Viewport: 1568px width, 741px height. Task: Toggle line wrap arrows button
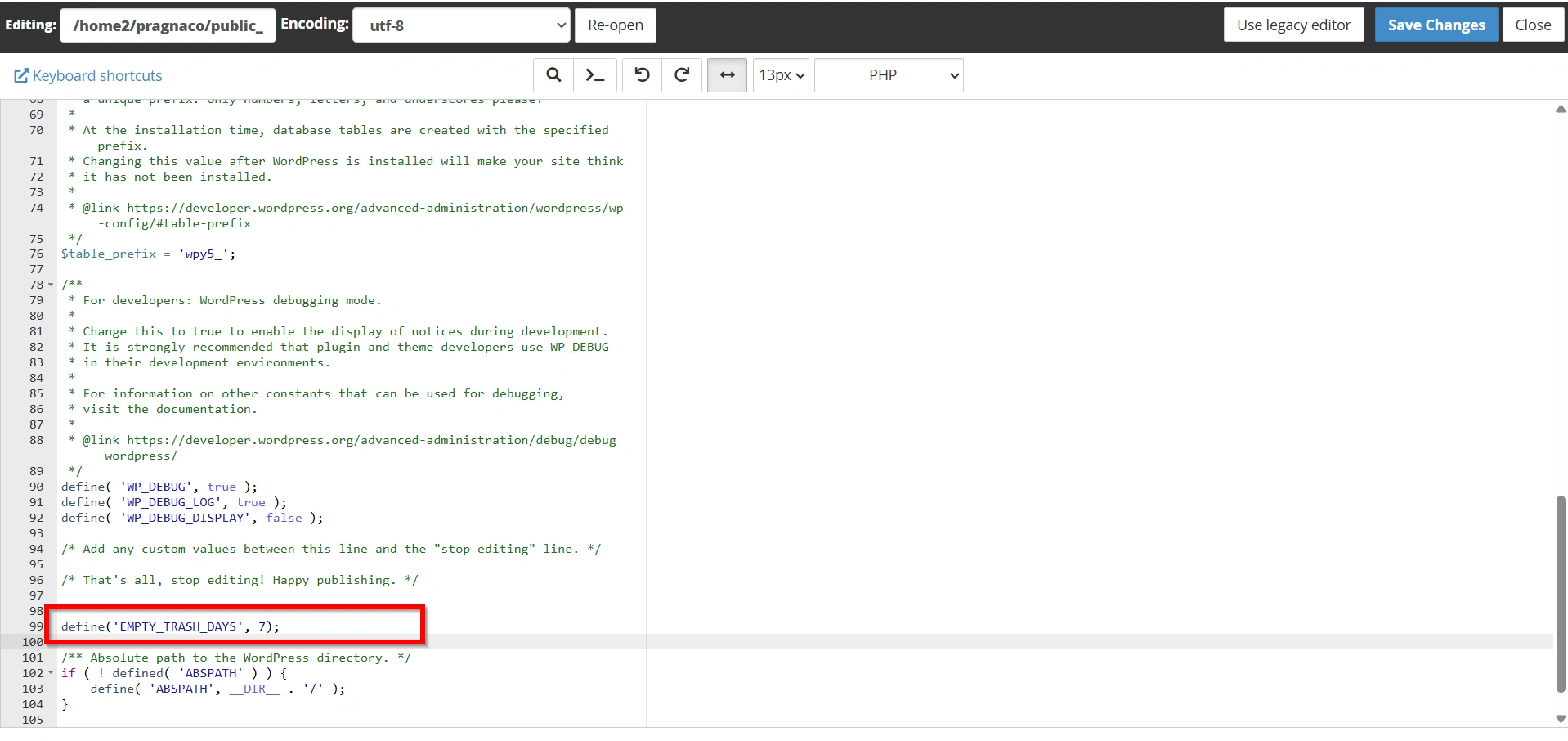[x=727, y=75]
